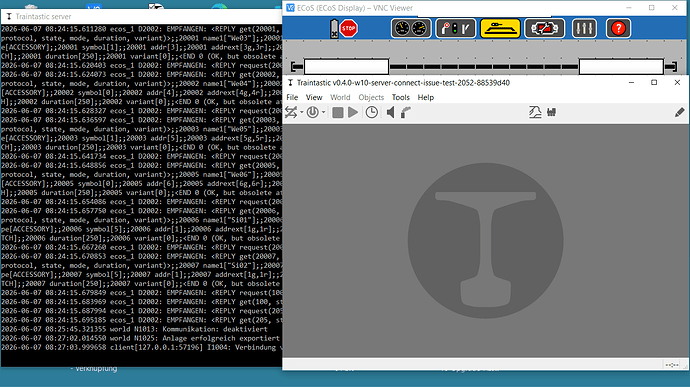The width and height of the screenshot is (690, 387).
Task: Click the Run play triangle in Traintastic toolbar
Action: click(x=353, y=113)
